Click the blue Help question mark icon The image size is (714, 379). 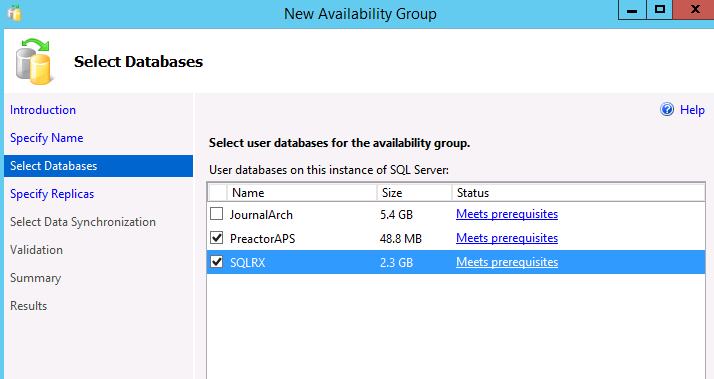667,109
